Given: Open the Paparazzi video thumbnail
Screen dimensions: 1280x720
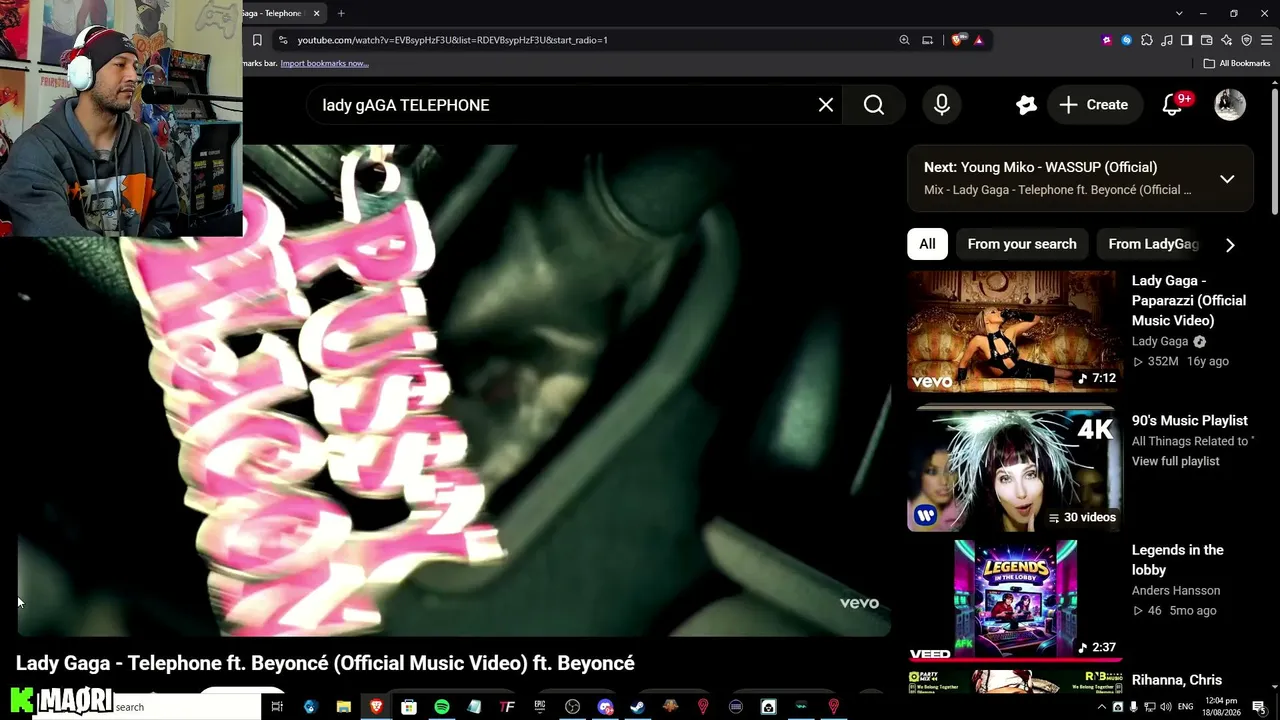Looking at the screenshot, I should click(x=1014, y=331).
